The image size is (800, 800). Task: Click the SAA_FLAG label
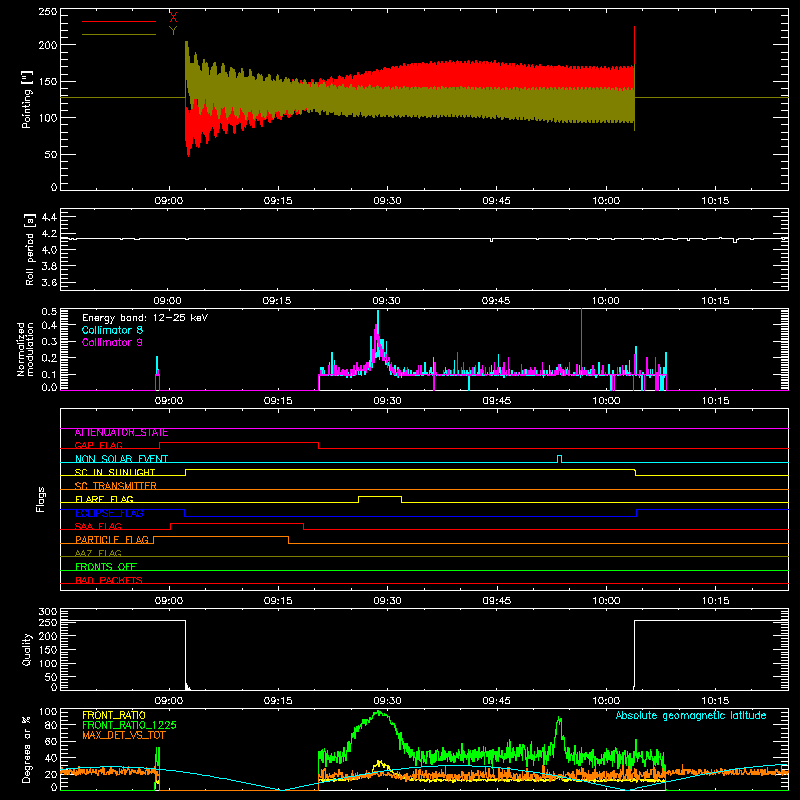pyautogui.click(x=98, y=526)
